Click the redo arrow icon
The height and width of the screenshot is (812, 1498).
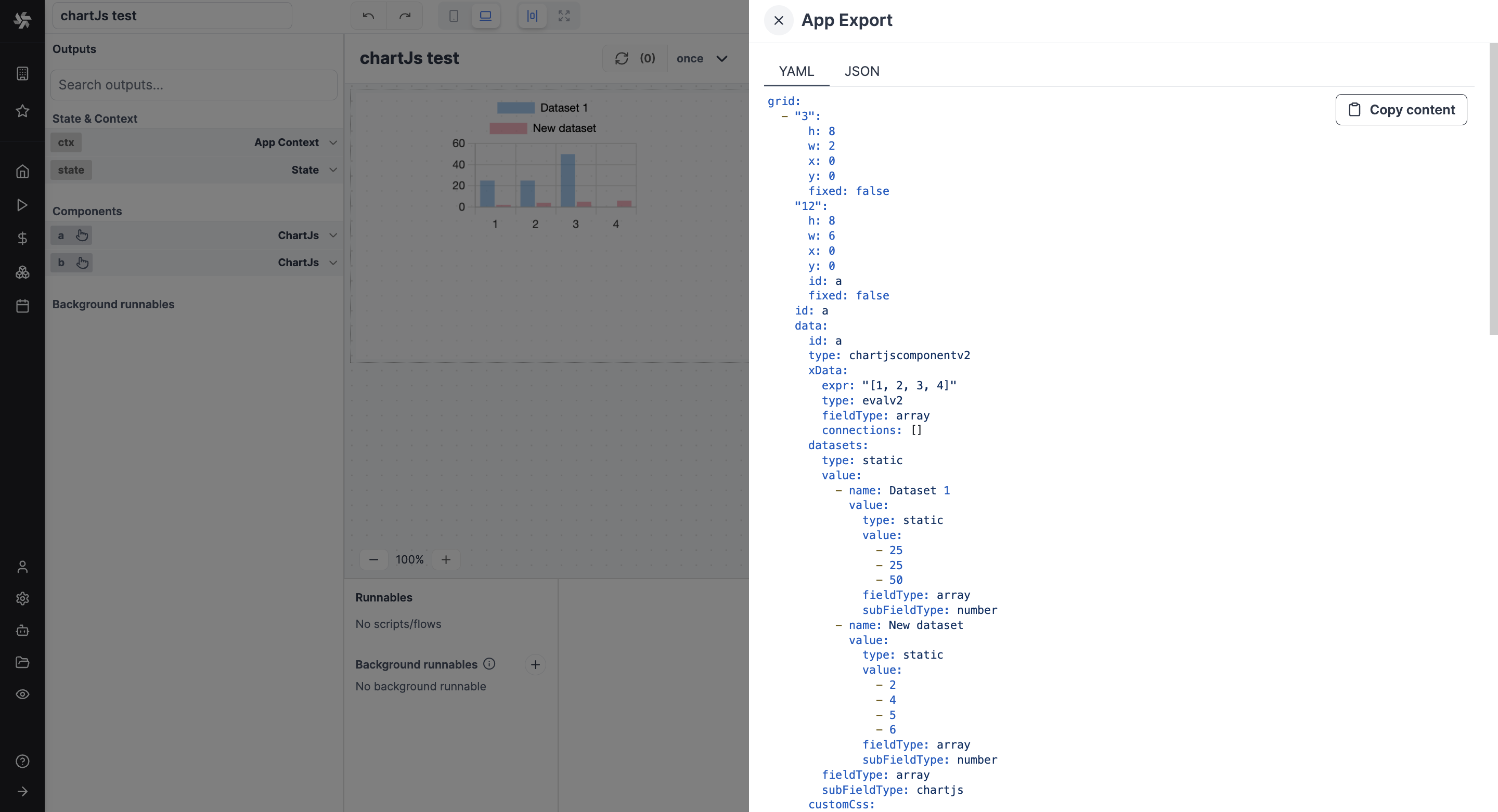[x=405, y=16]
